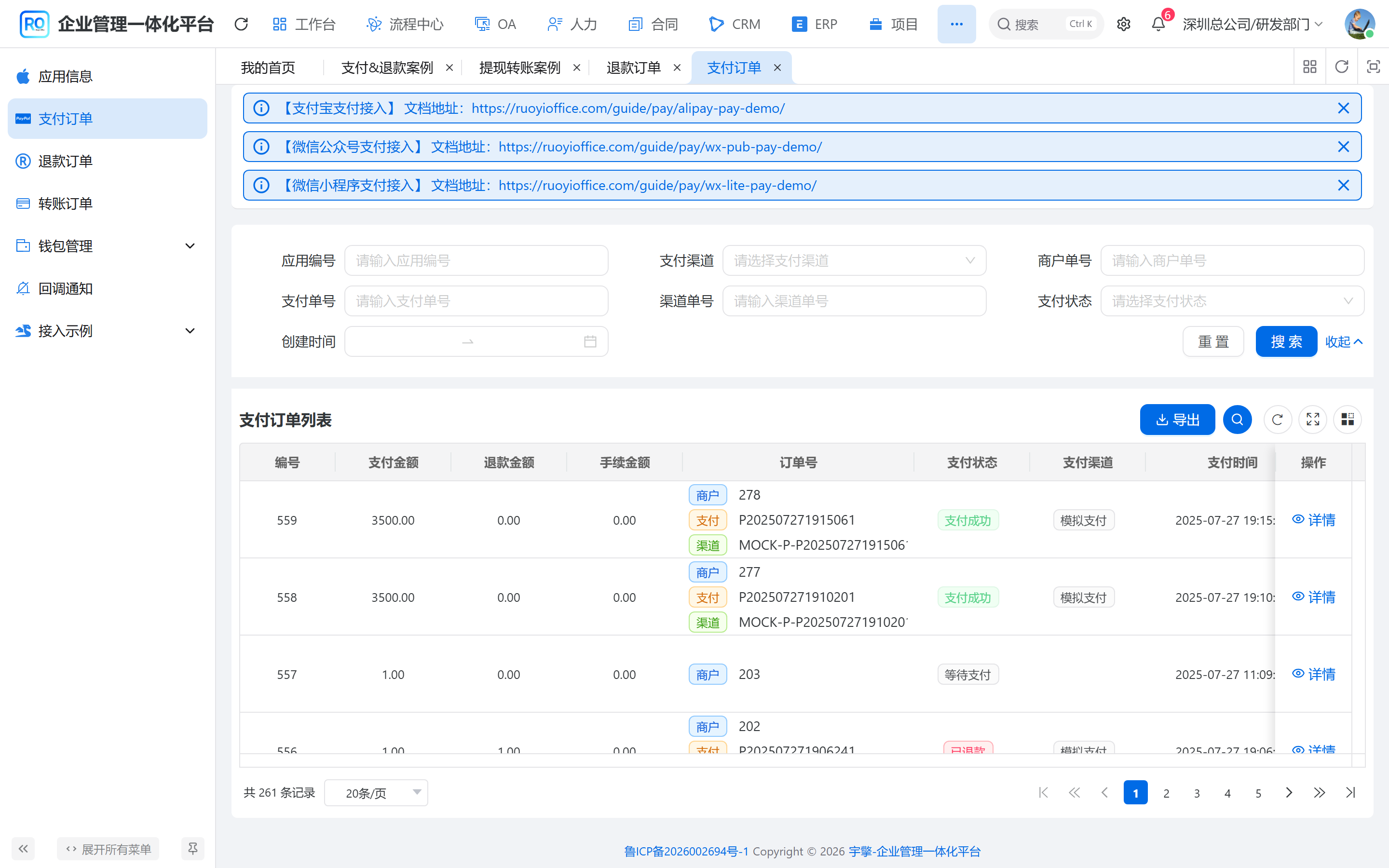Dismiss the Alipay integration notice
Screen dimensions: 1389x868
[1343, 108]
